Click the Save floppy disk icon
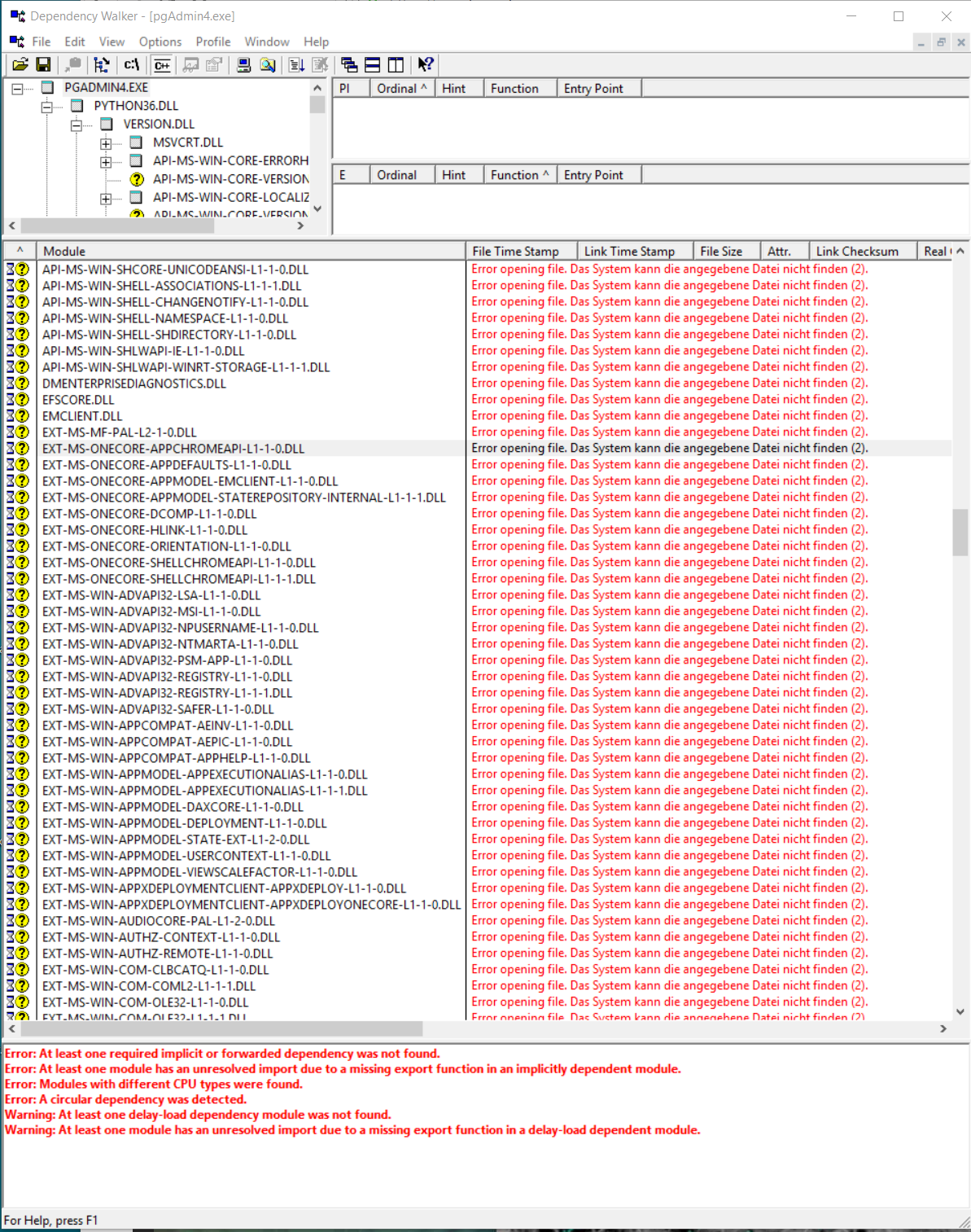971x1232 pixels. tap(44, 65)
